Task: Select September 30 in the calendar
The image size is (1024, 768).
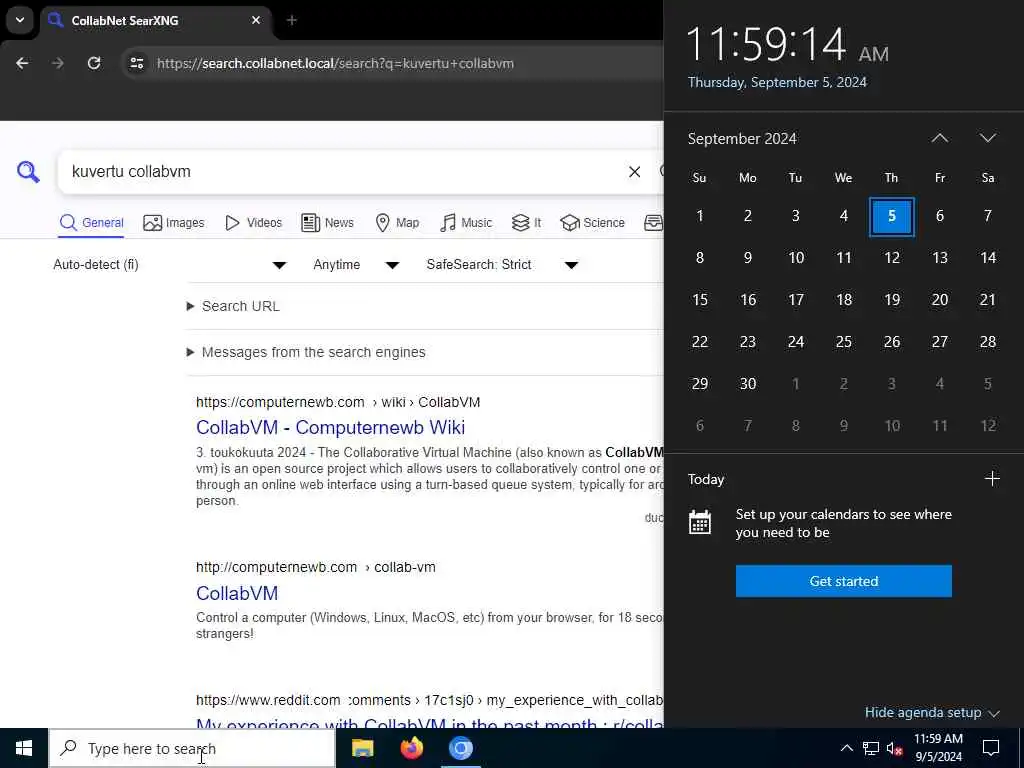Action: 748,383
